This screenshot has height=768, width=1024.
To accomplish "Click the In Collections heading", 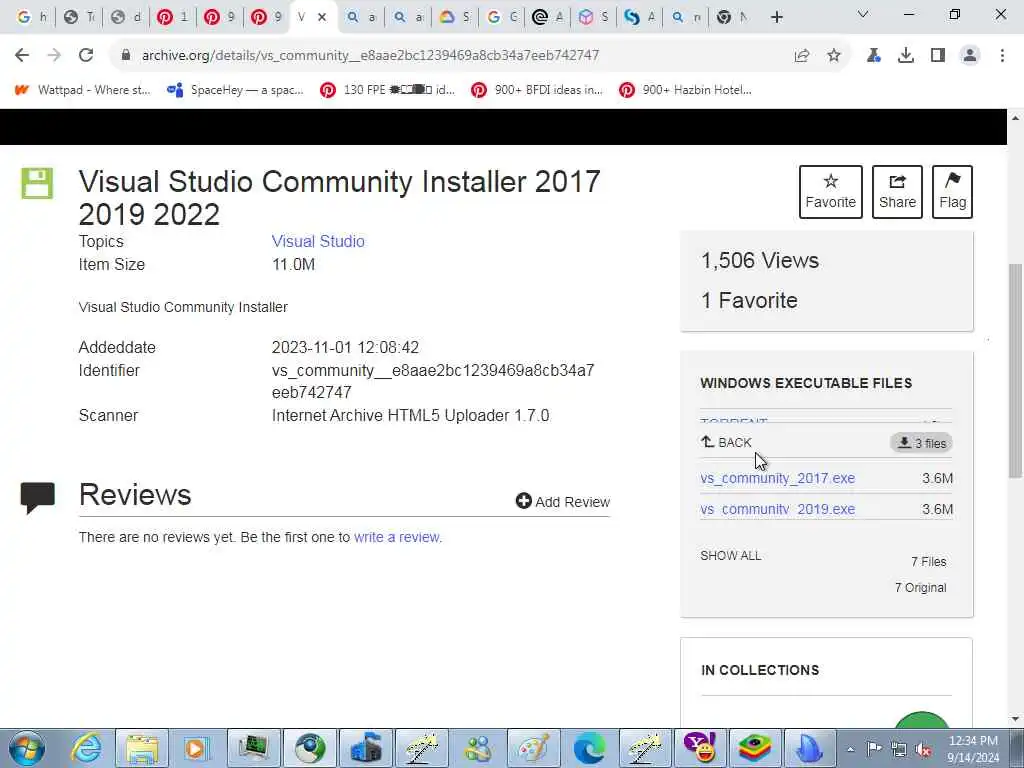I will [760, 671].
